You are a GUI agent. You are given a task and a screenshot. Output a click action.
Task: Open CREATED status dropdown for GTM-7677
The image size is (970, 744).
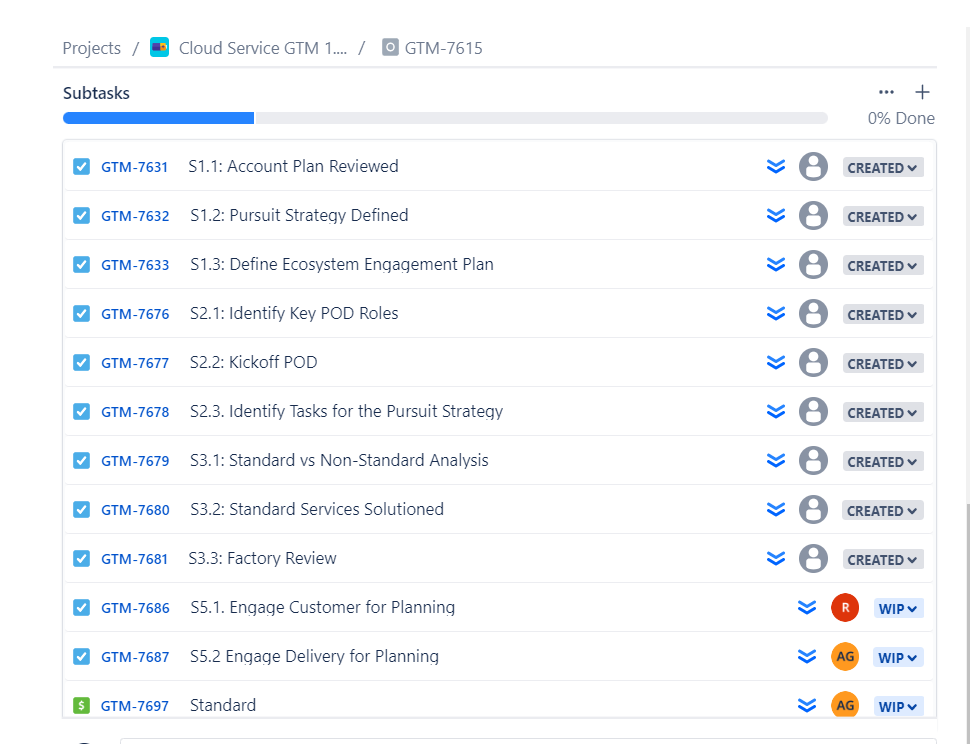point(883,364)
